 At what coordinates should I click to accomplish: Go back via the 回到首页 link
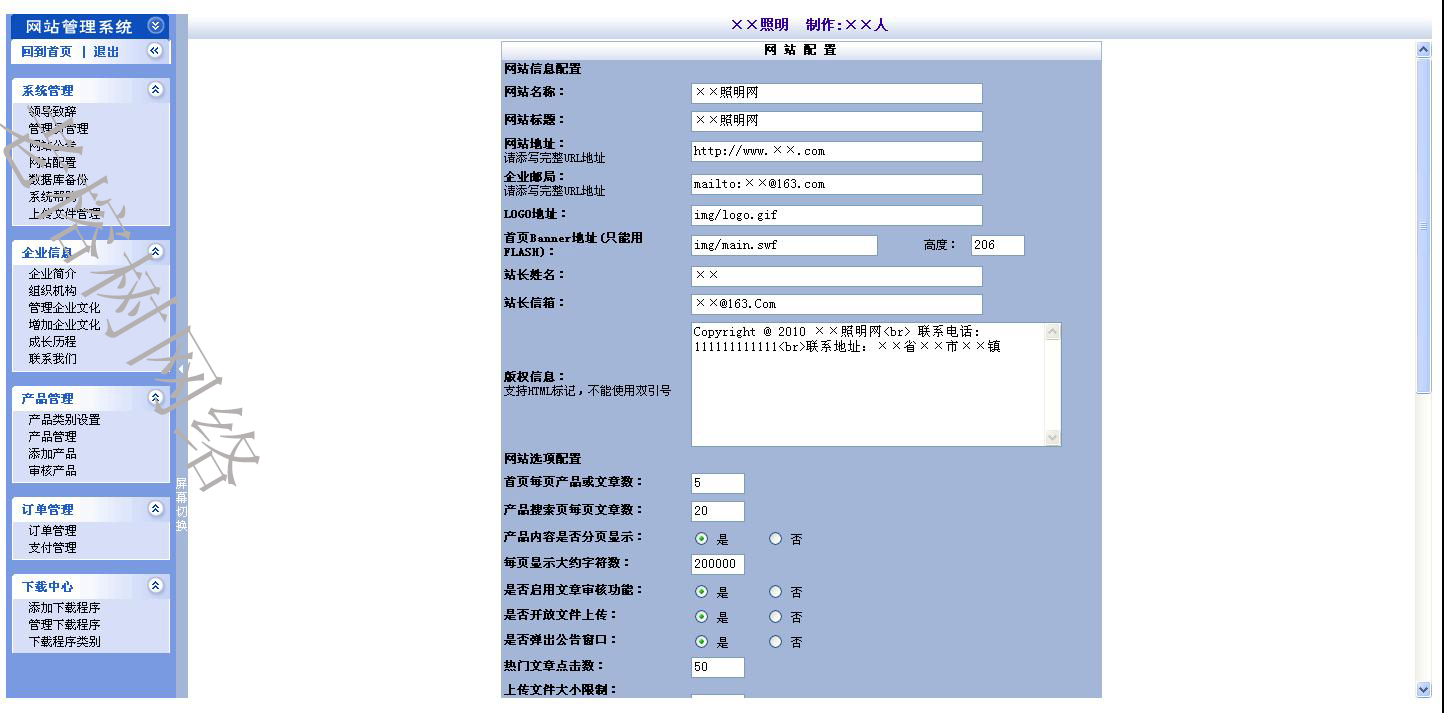click(x=47, y=52)
